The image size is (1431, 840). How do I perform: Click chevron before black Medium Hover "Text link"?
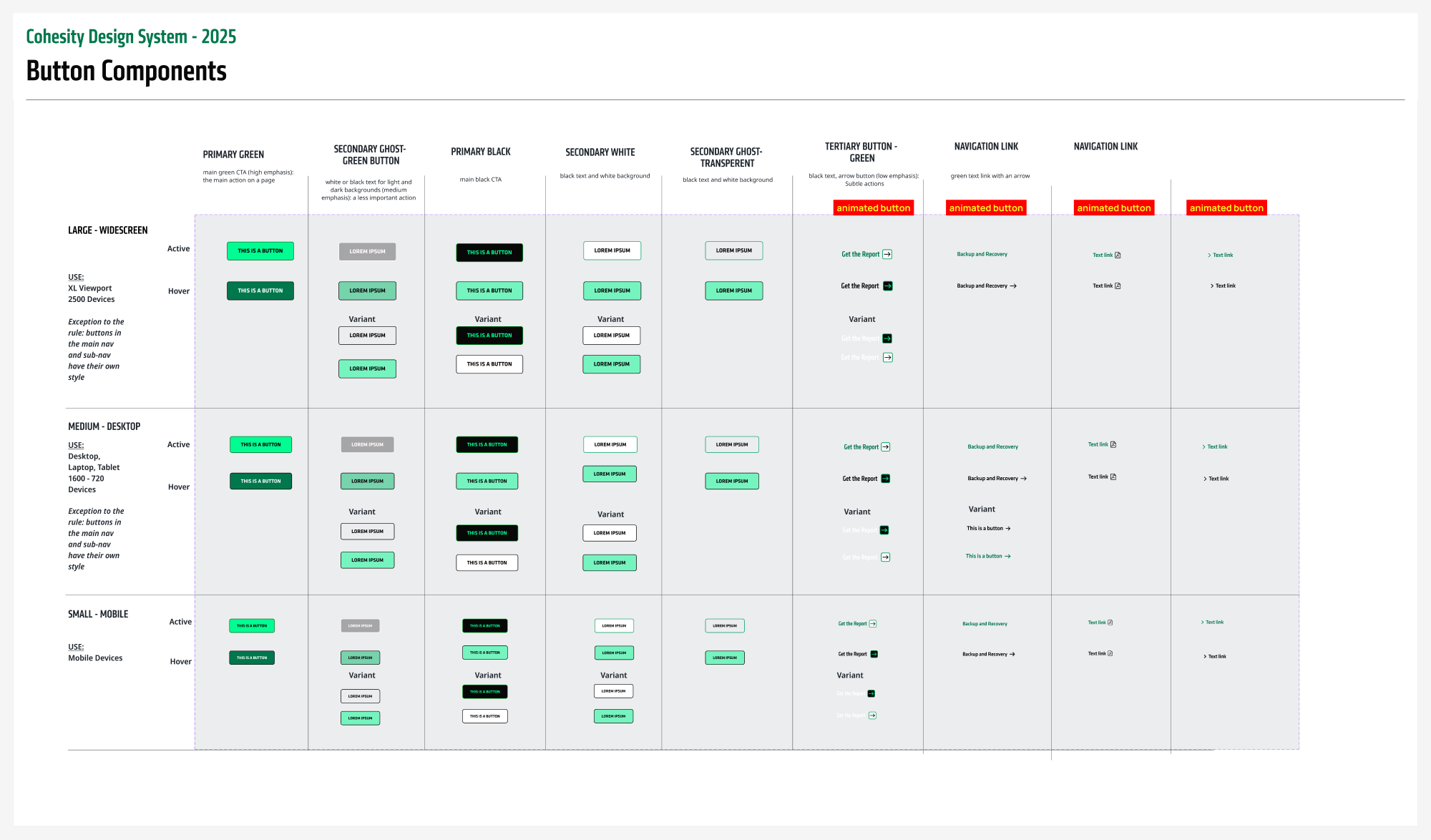(1205, 479)
